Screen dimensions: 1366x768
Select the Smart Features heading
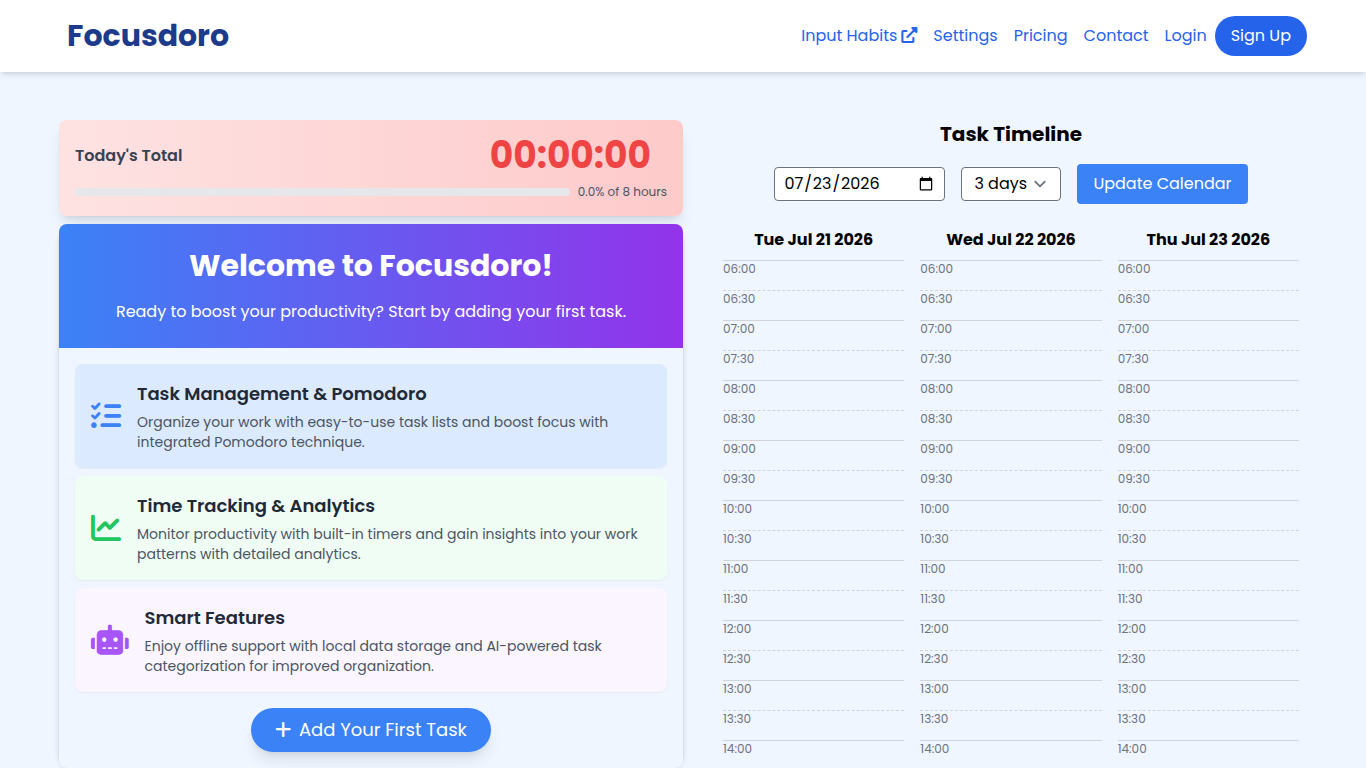click(215, 618)
